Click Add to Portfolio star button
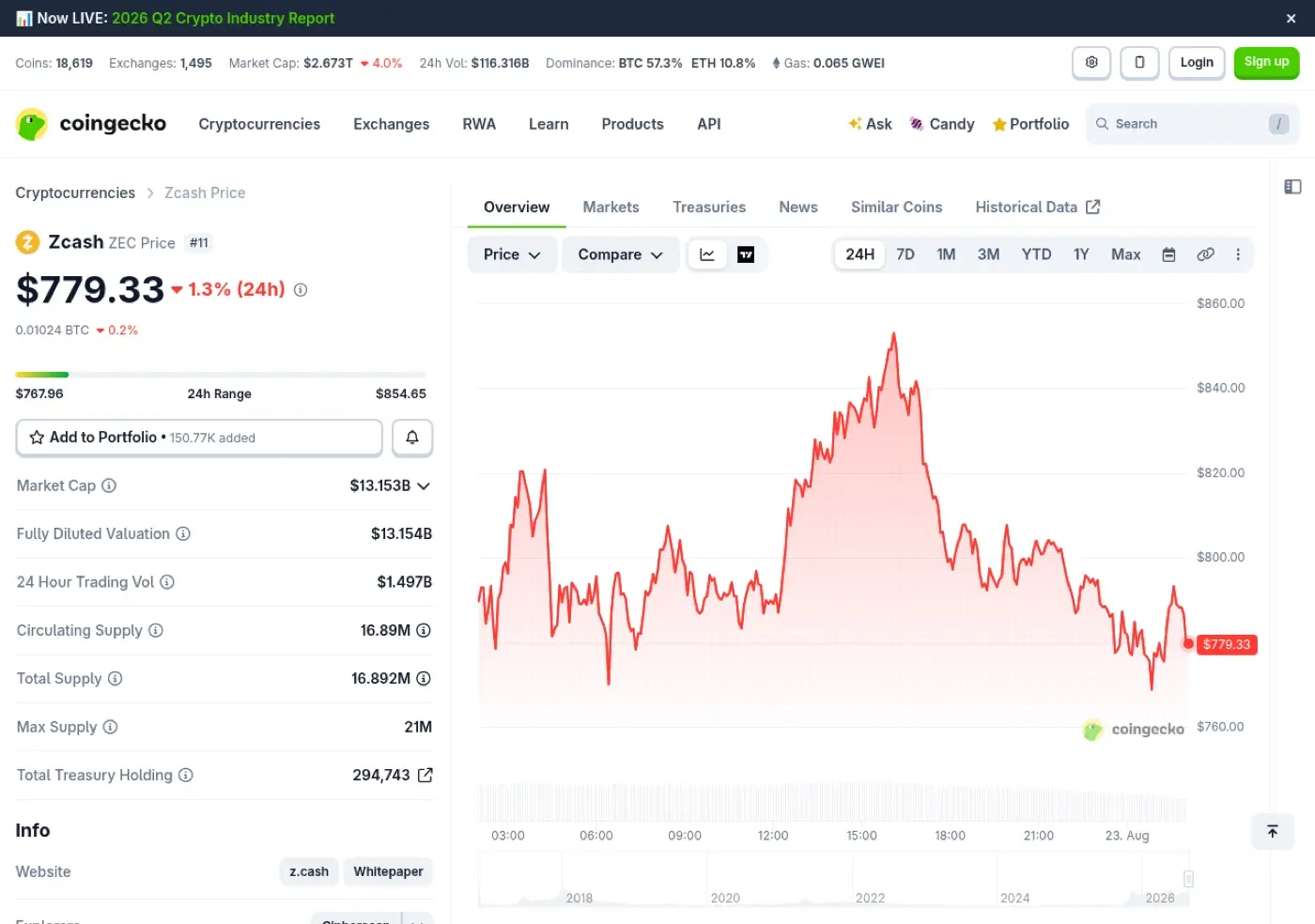 click(199, 438)
